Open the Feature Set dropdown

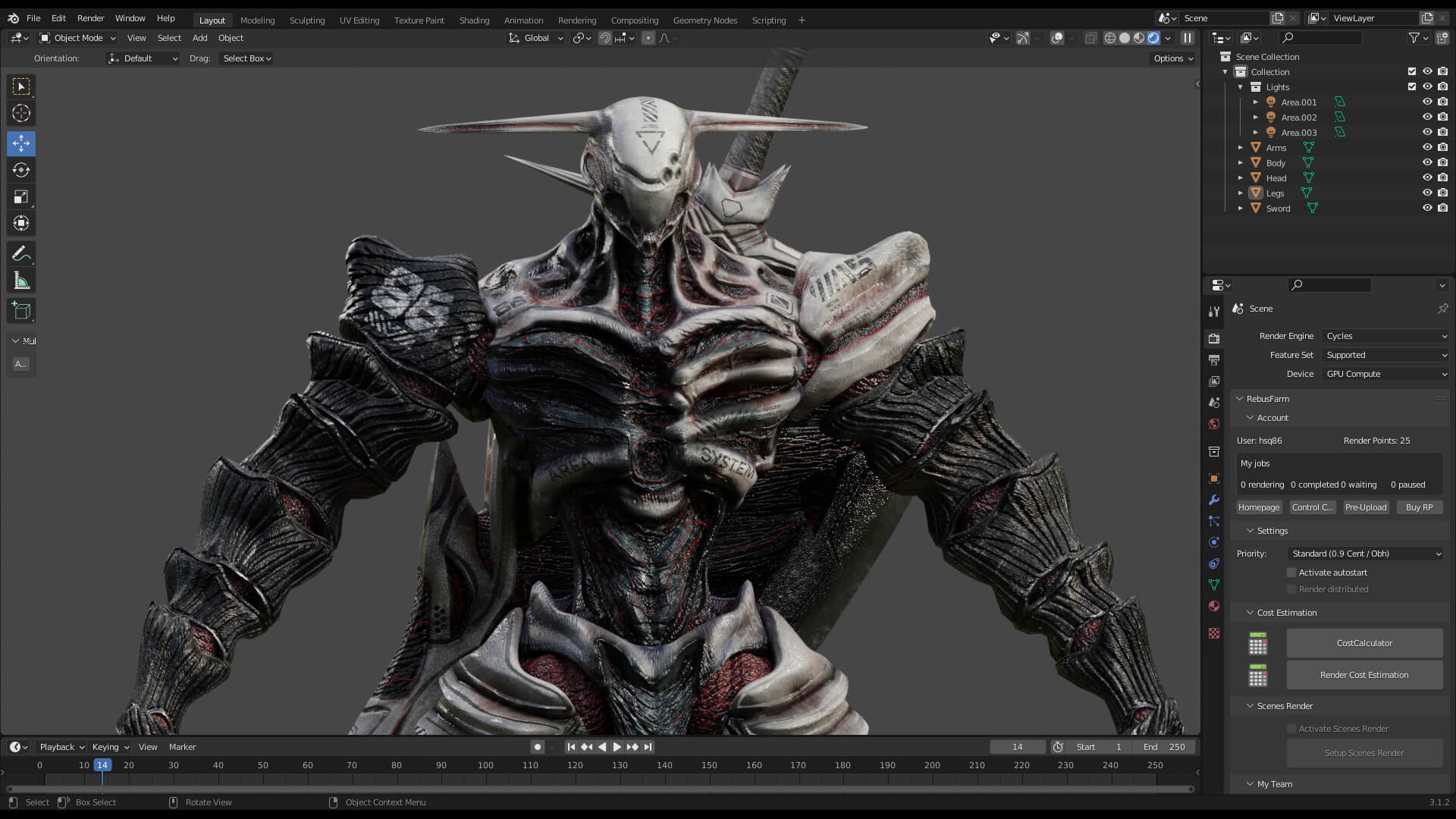point(1386,355)
